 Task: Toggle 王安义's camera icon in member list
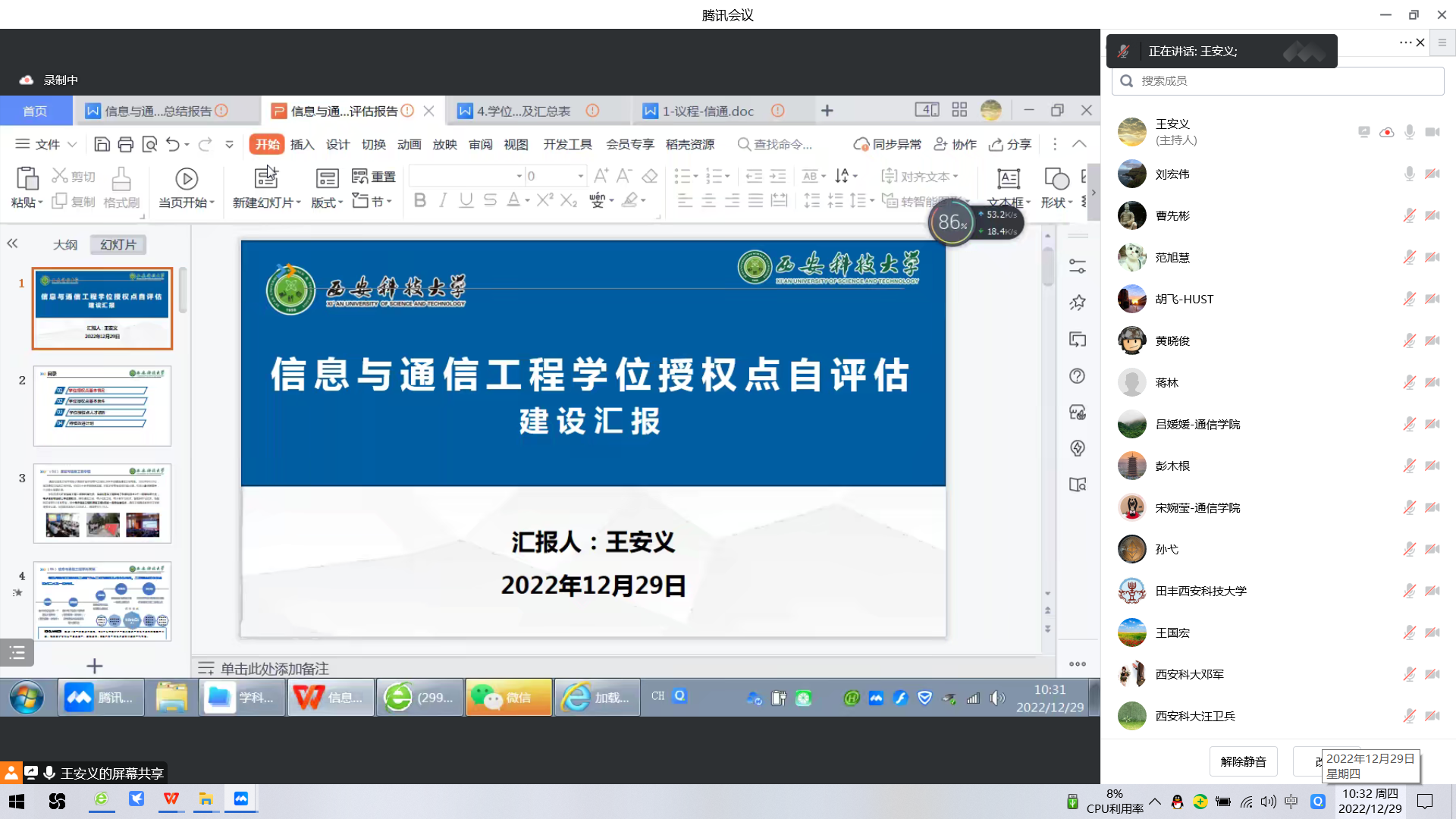coord(1432,132)
